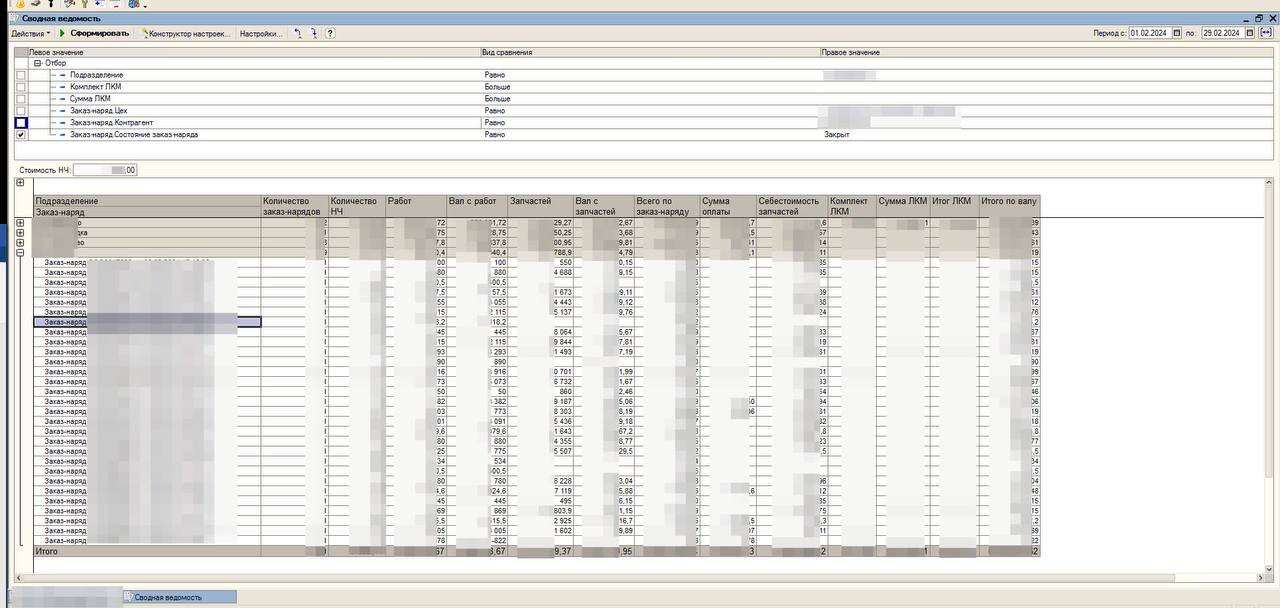The image size is (1280, 608).
Task: Click the Всего по заказ-наряду column header
Action: coord(667,207)
